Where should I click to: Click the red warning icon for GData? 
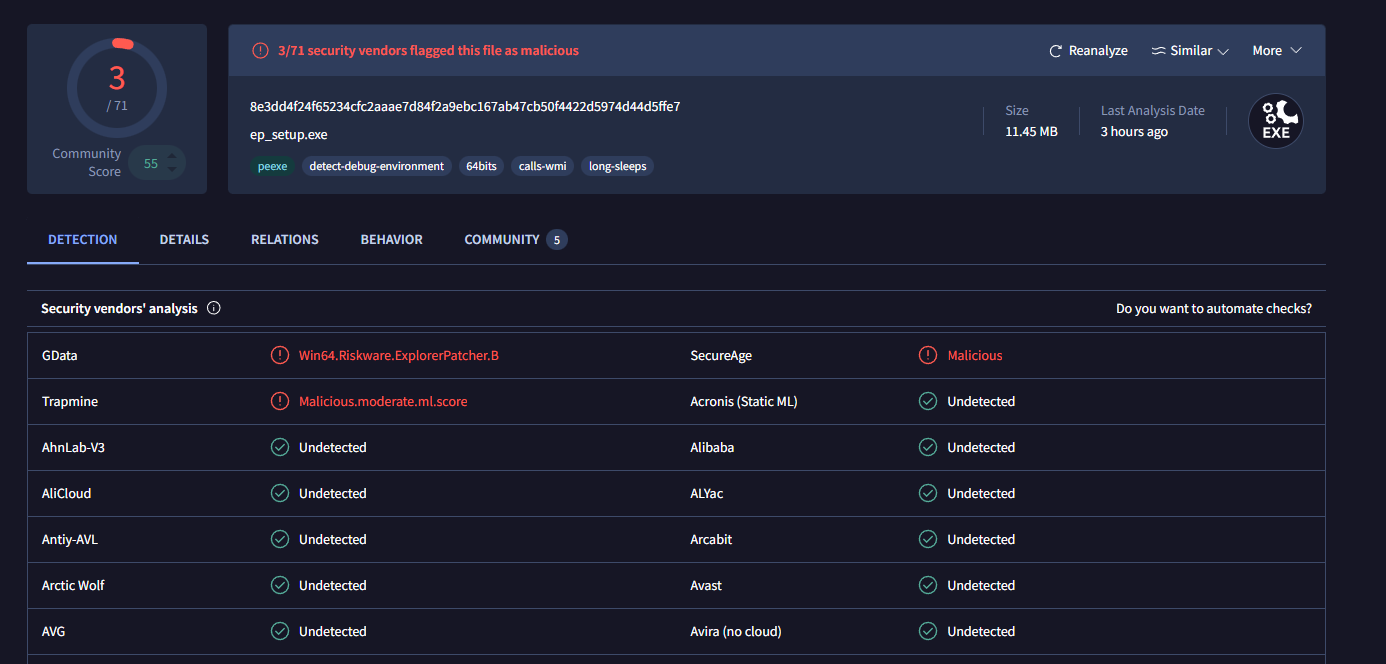[280, 355]
